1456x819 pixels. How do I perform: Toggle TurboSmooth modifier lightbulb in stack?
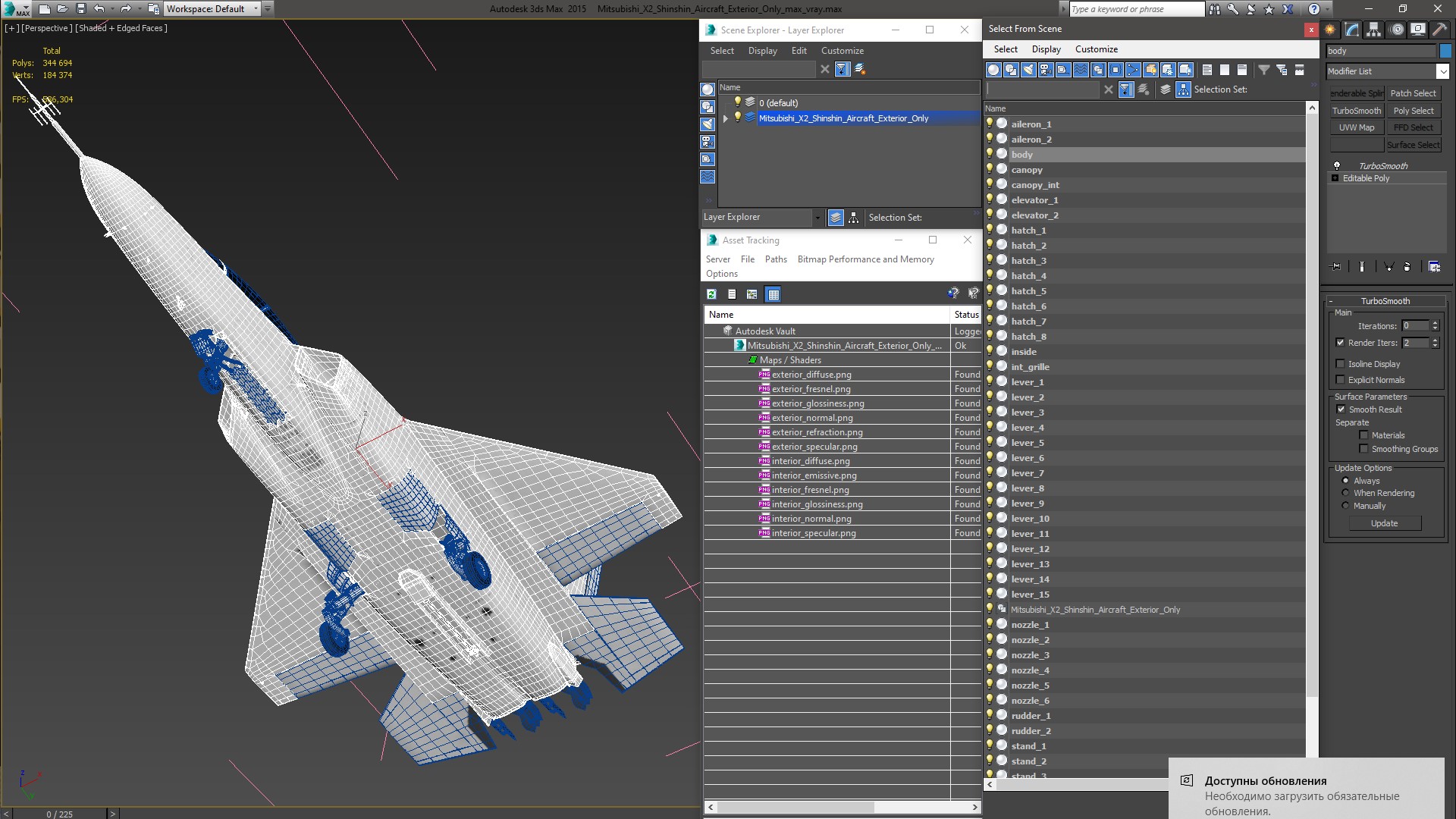[x=1337, y=166]
